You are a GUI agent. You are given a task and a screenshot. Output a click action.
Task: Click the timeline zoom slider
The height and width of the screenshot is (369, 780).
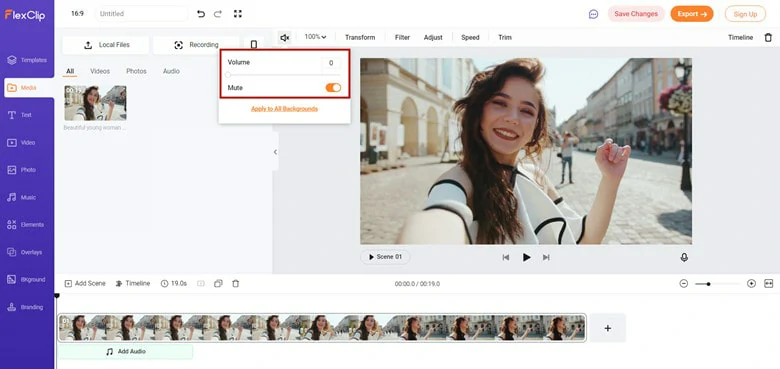[x=717, y=284]
